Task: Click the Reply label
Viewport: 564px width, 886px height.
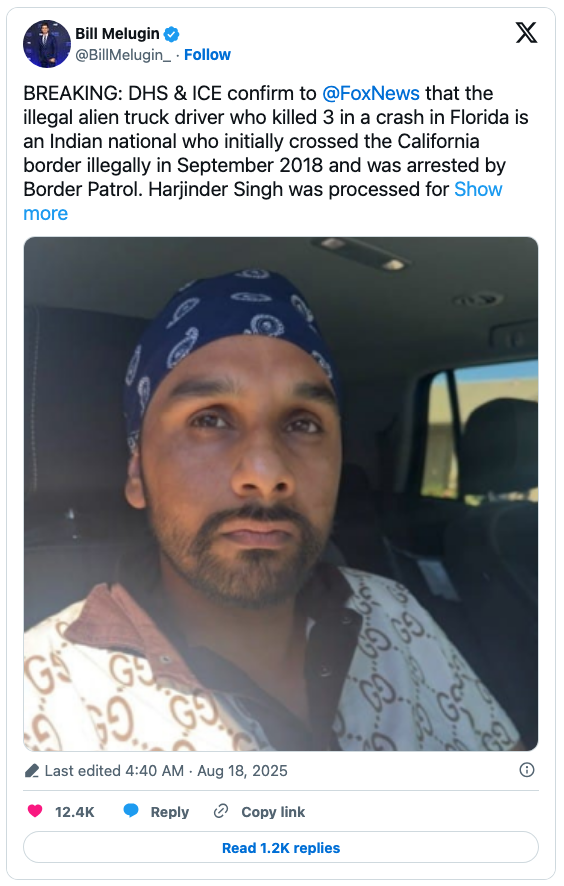Action: tap(170, 812)
